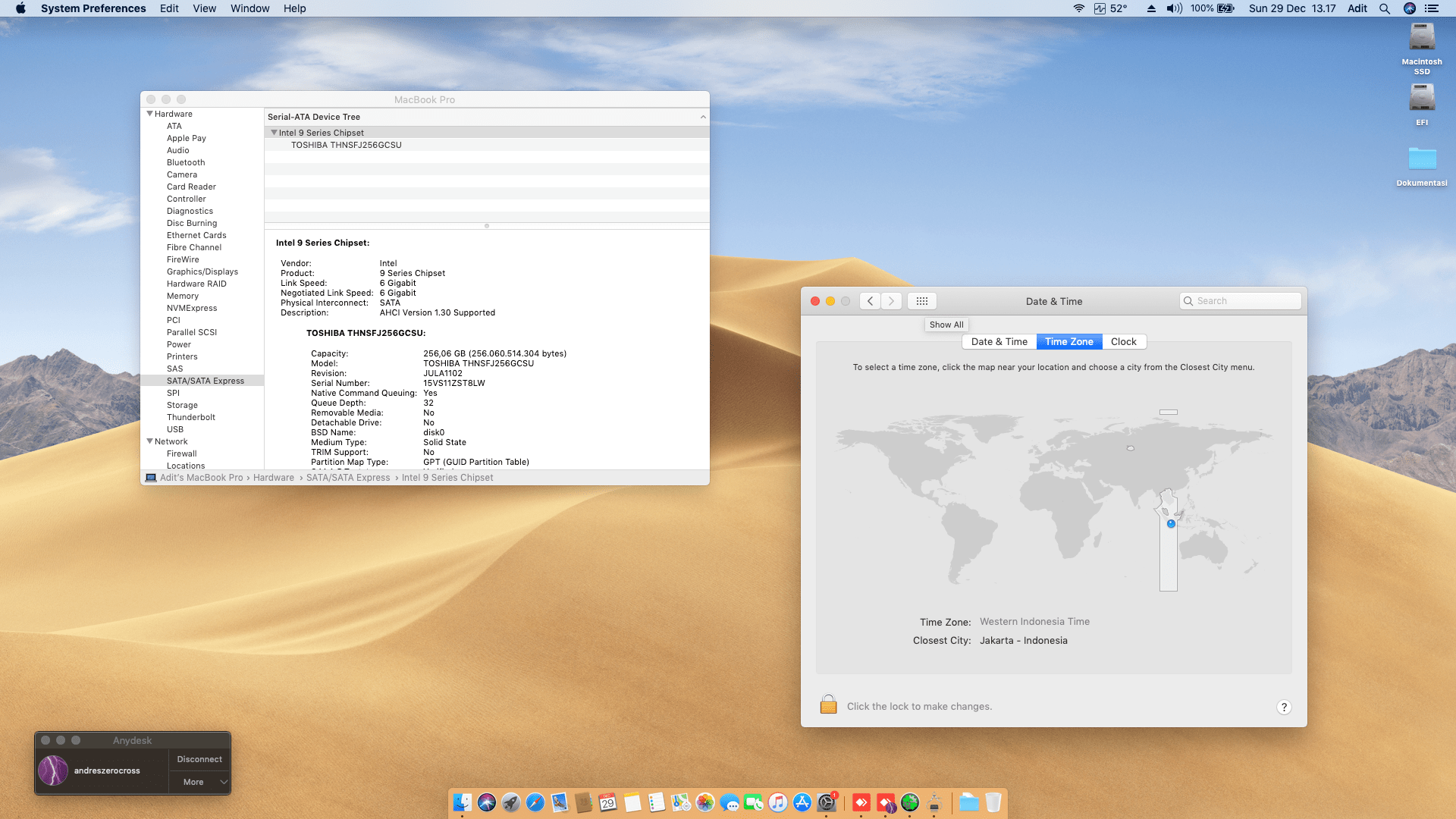Open the Wi-Fi status menu icon

point(1078,8)
